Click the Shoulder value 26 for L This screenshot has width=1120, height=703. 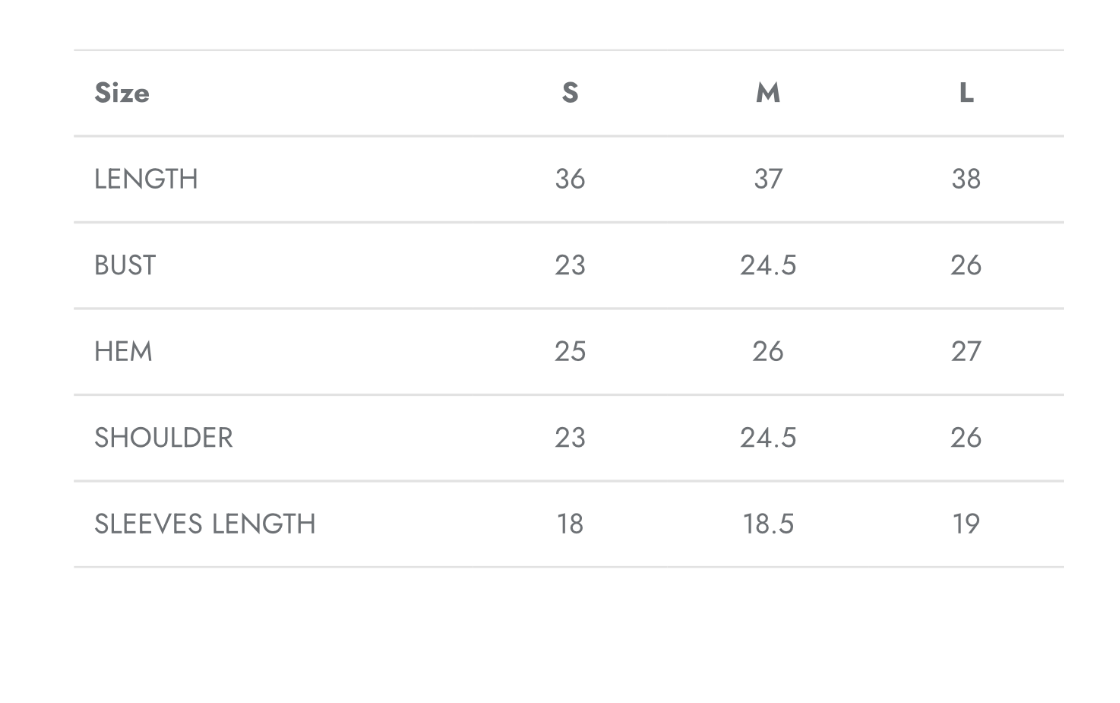pos(966,438)
